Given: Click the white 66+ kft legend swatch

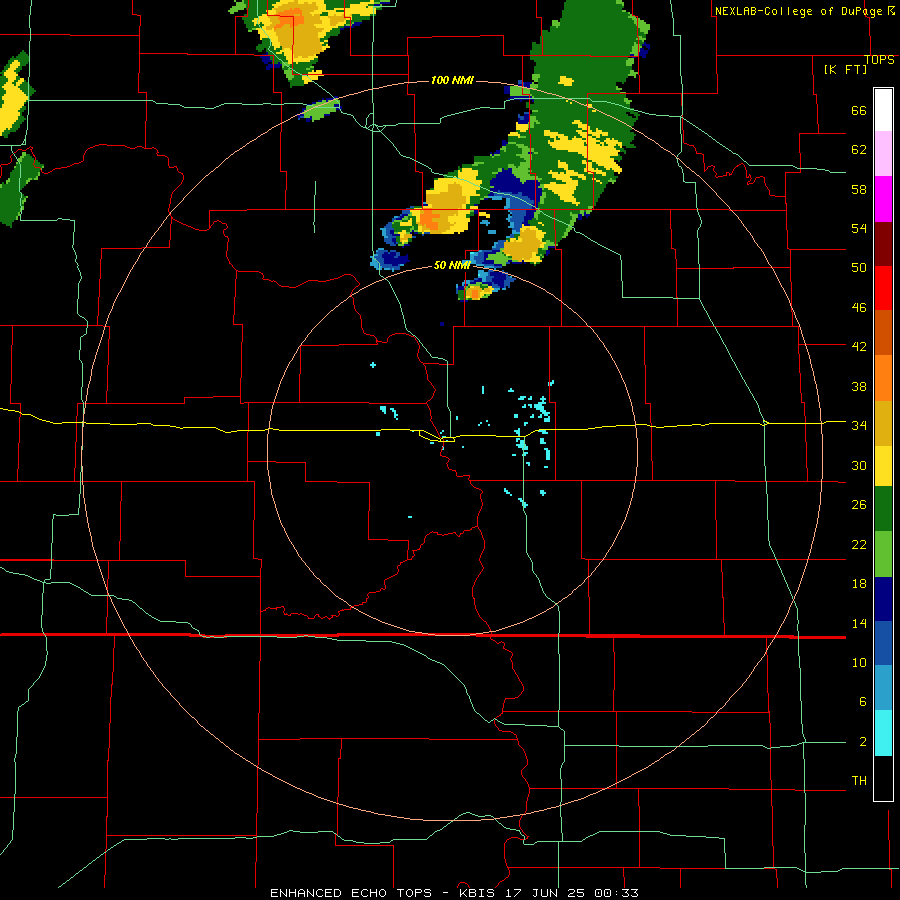Looking at the screenshot, I should (x=883, y=110).
